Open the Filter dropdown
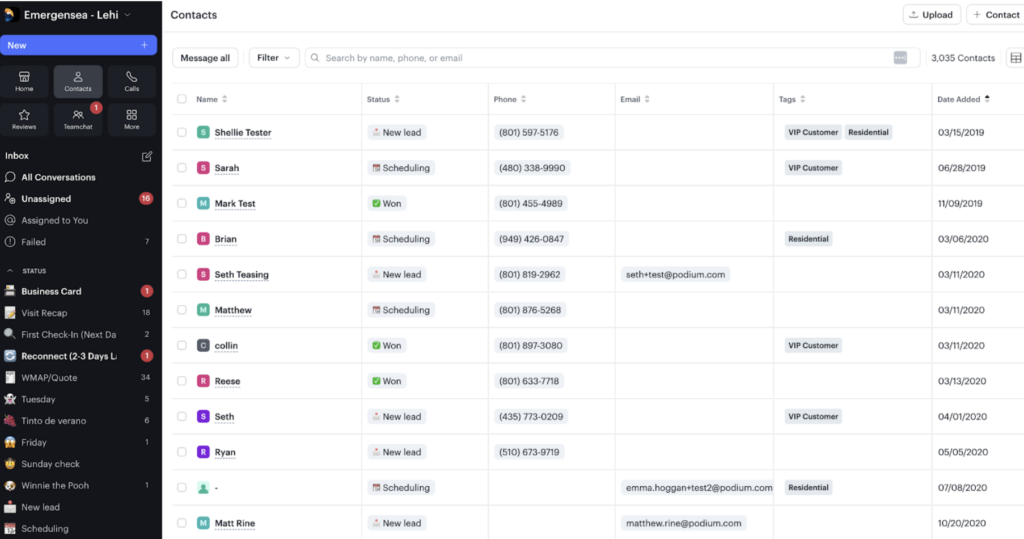 274,58
